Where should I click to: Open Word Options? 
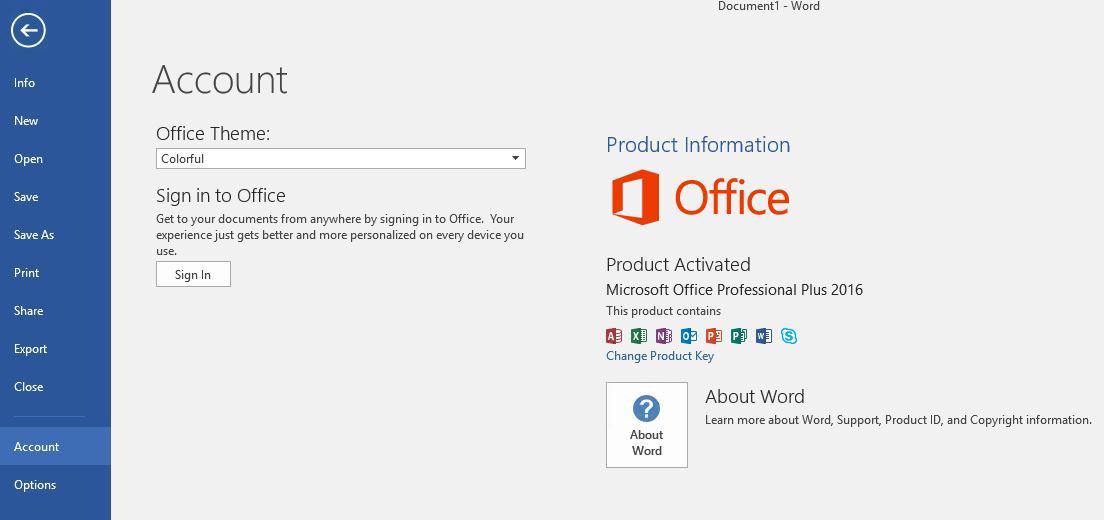tap(55, 484)
